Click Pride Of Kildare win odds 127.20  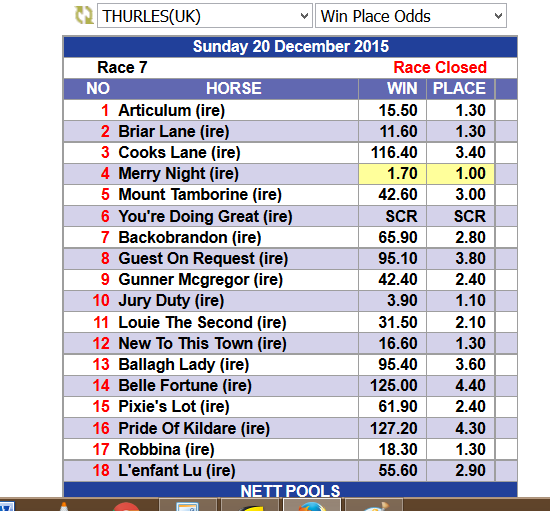[x=394, y=429]
